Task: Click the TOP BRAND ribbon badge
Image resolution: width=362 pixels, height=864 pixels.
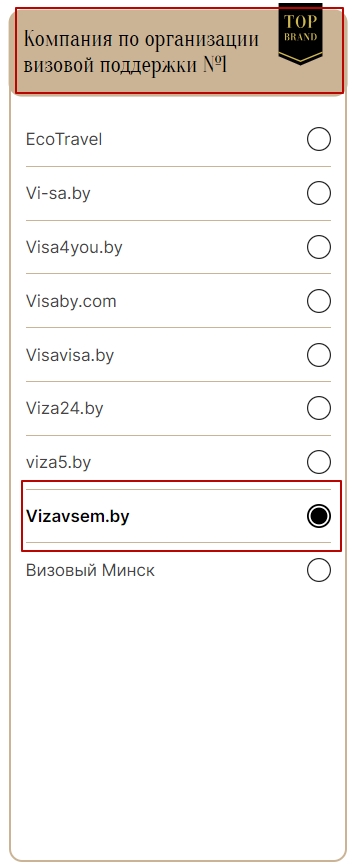Action: (x=300, y=34)
